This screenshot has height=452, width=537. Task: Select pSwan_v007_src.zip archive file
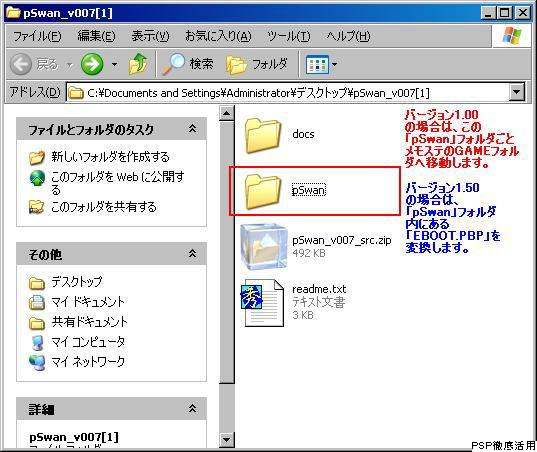[316, 247]
